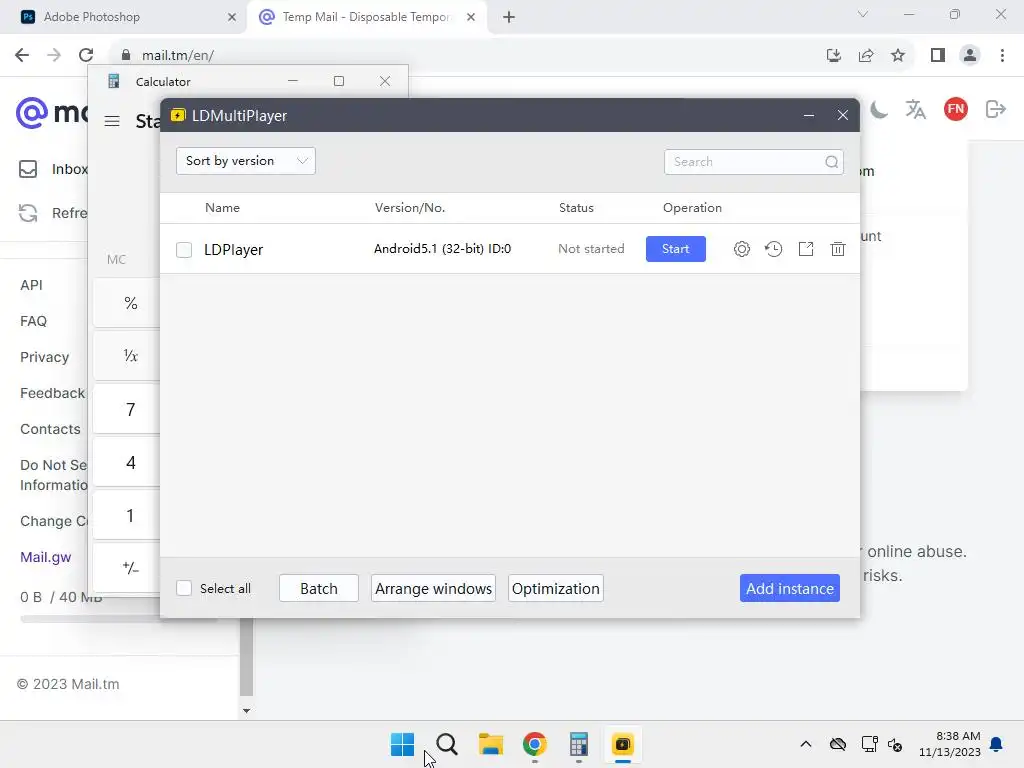Screen dimensions: 1024x768
Task: Click the share page icon in address bar
Action: pyautogui.click(x=866, y=55)
